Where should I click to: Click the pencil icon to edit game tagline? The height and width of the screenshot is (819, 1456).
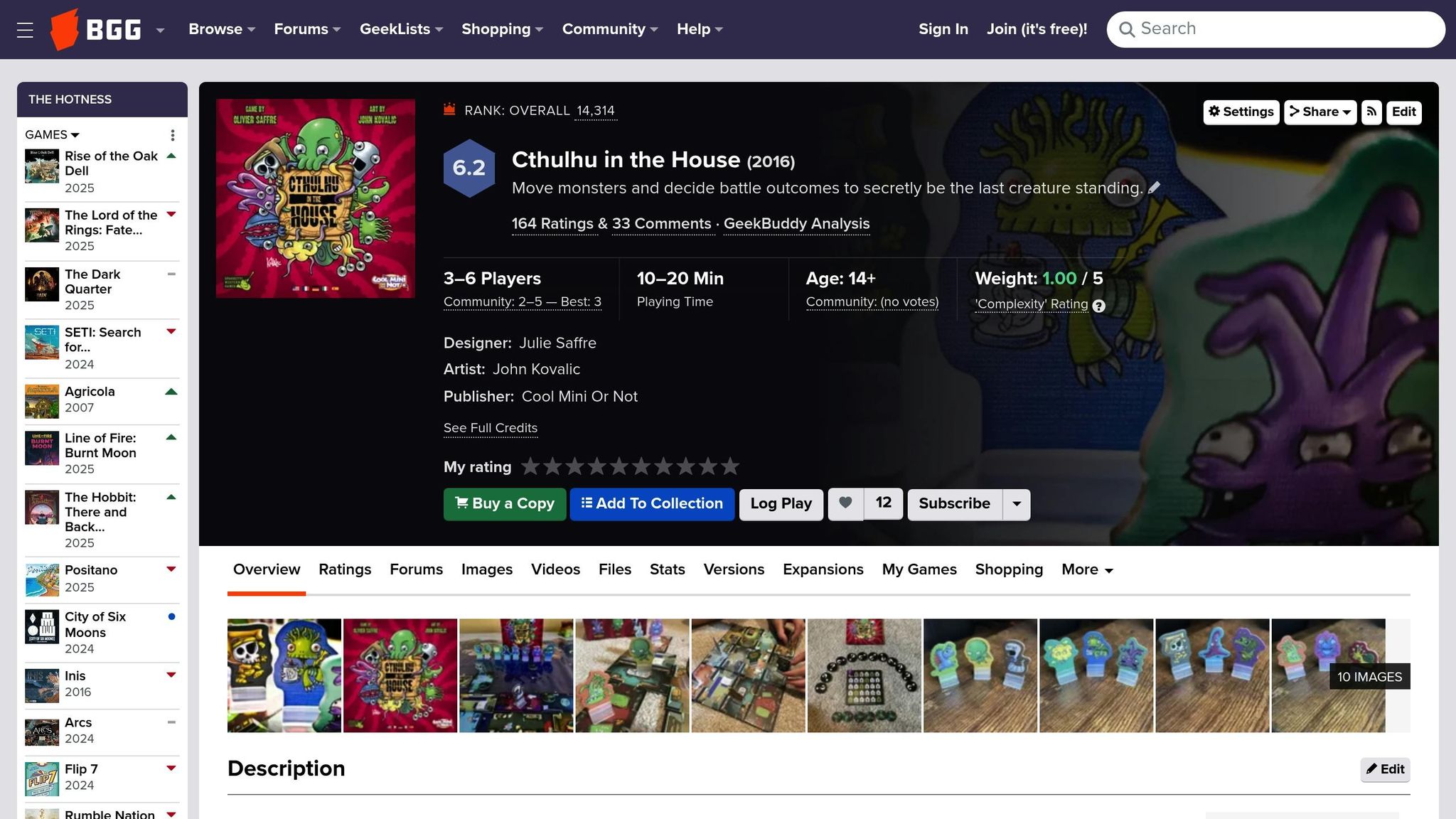click(x=1154, y=188)
